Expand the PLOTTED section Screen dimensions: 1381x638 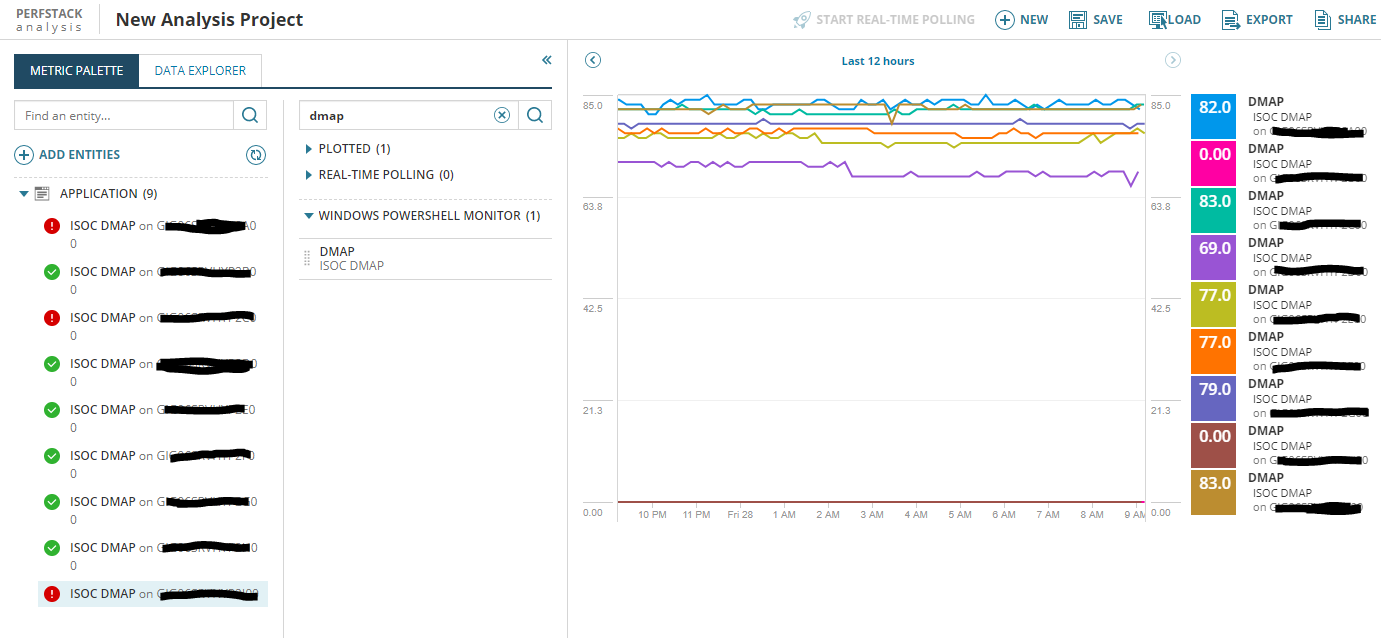pyautogui.click(x=309, y=149)
